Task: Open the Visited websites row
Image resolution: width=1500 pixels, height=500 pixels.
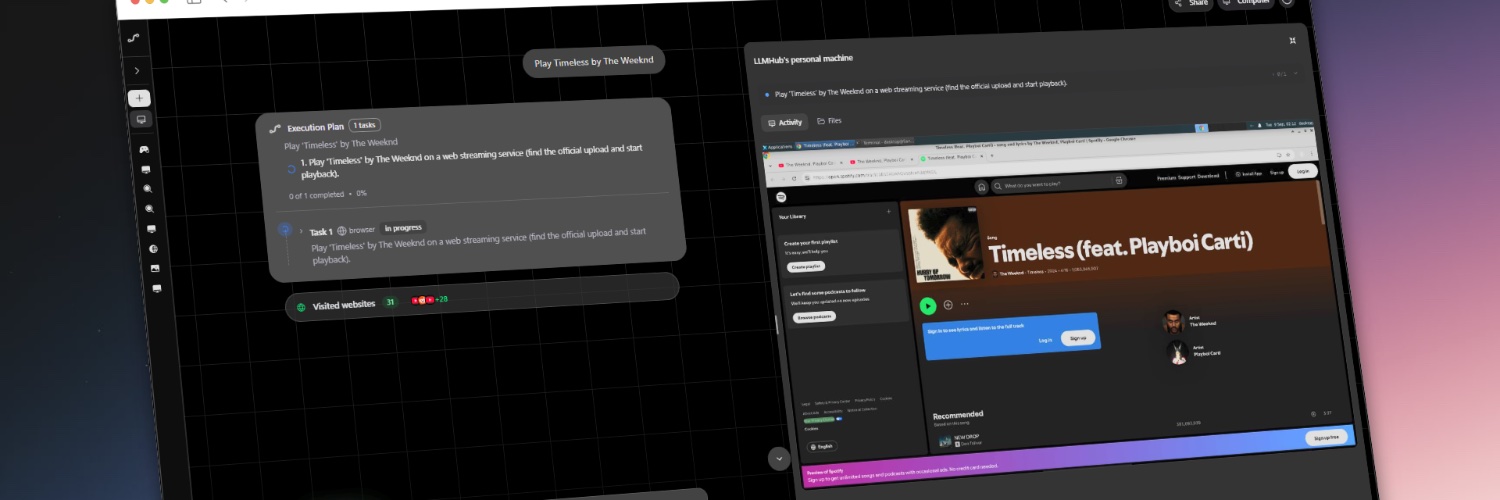Action: click(482, 299)
